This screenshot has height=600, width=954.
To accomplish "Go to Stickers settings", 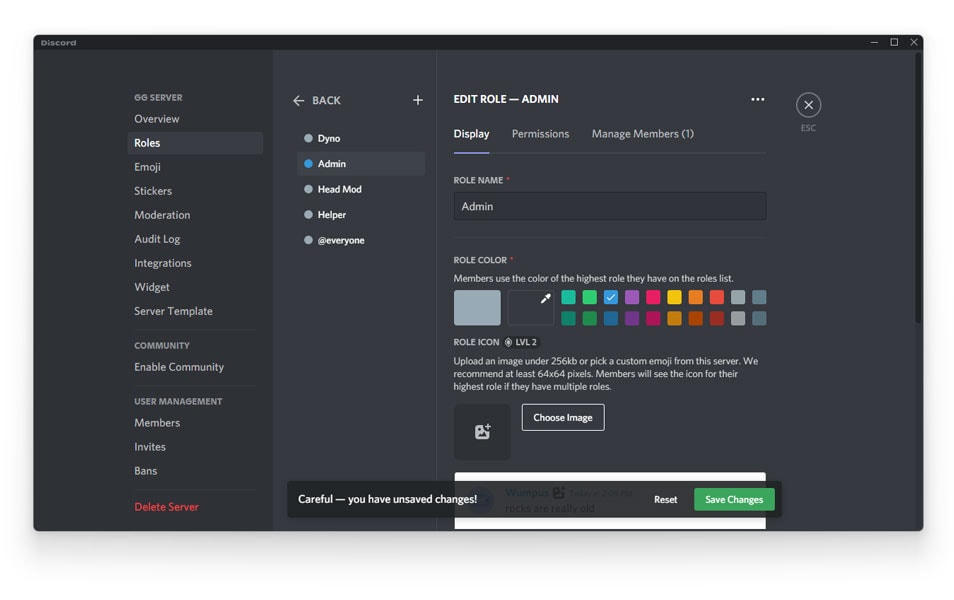I will 195,191.
